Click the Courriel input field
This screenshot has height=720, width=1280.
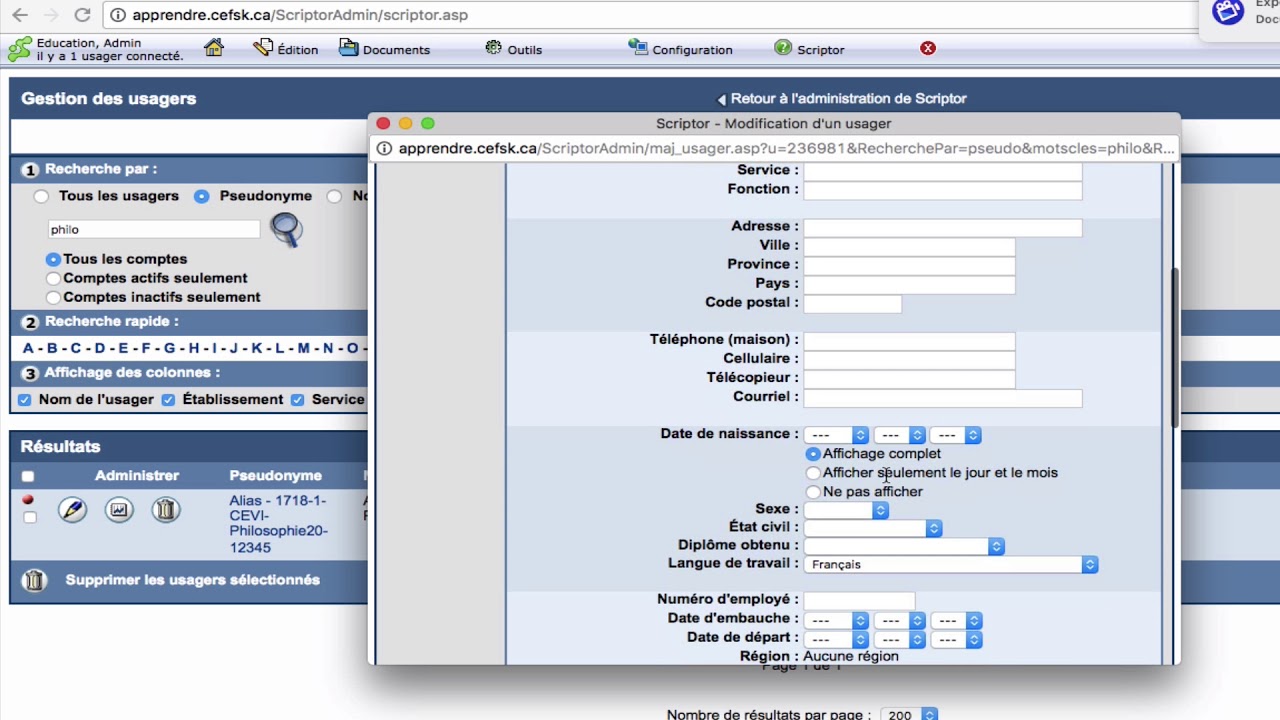(943, 397)
